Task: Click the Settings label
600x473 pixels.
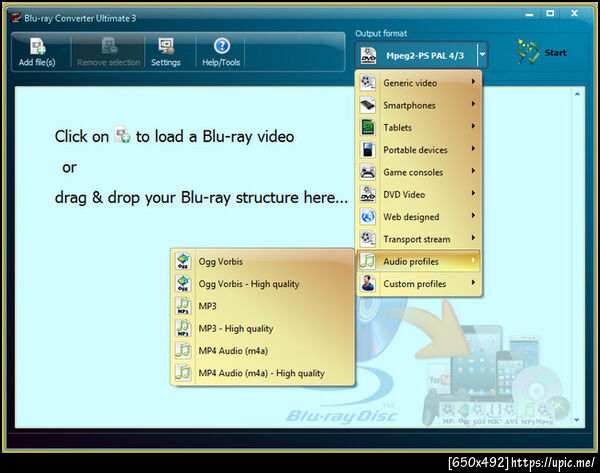Action: 166,62
